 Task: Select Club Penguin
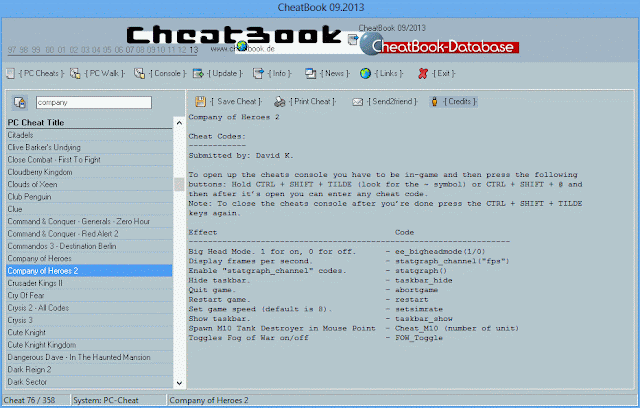pos(89,197)
